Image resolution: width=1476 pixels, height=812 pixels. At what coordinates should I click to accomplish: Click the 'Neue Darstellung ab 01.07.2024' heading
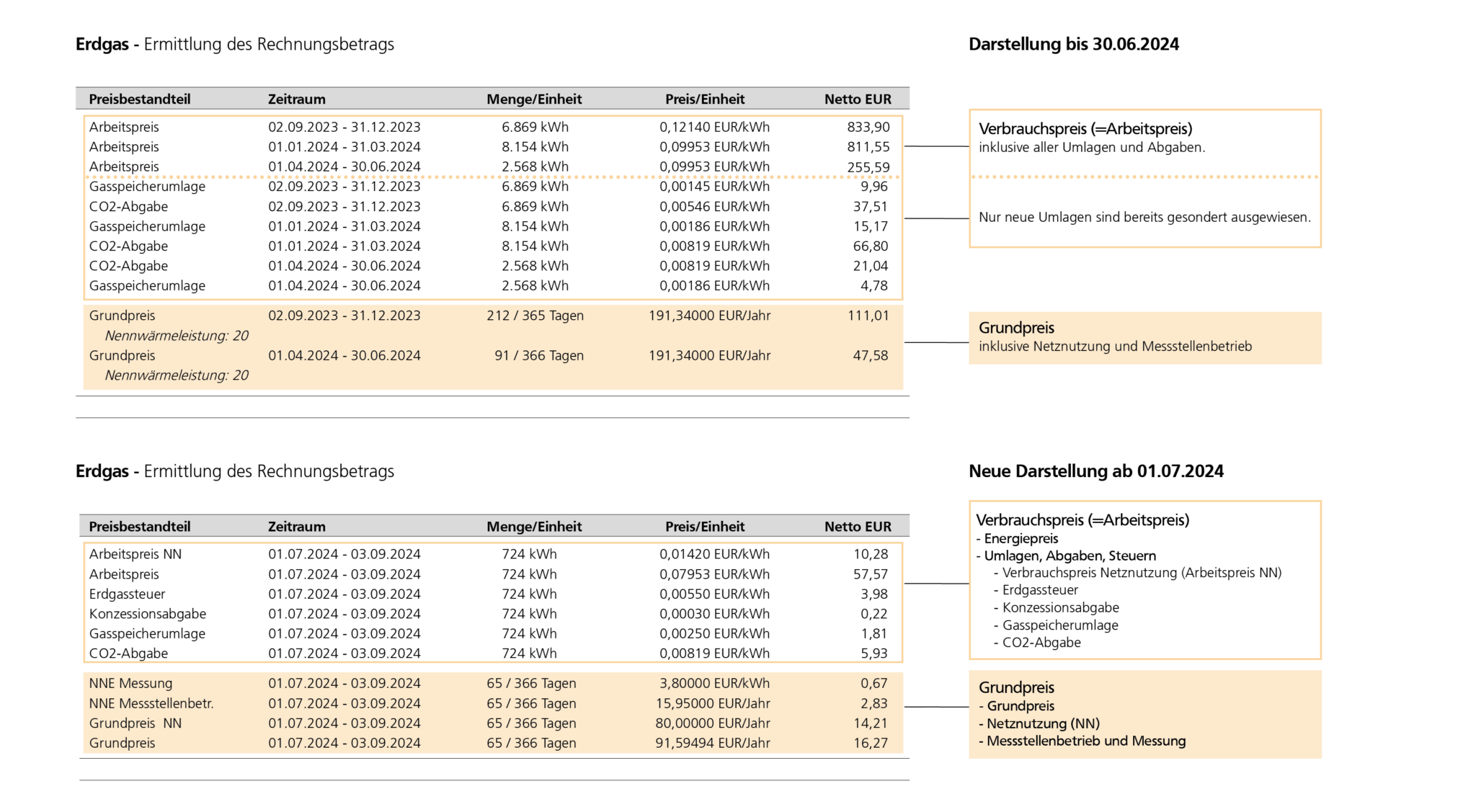pyautogui.click(x=1095, y=472)
